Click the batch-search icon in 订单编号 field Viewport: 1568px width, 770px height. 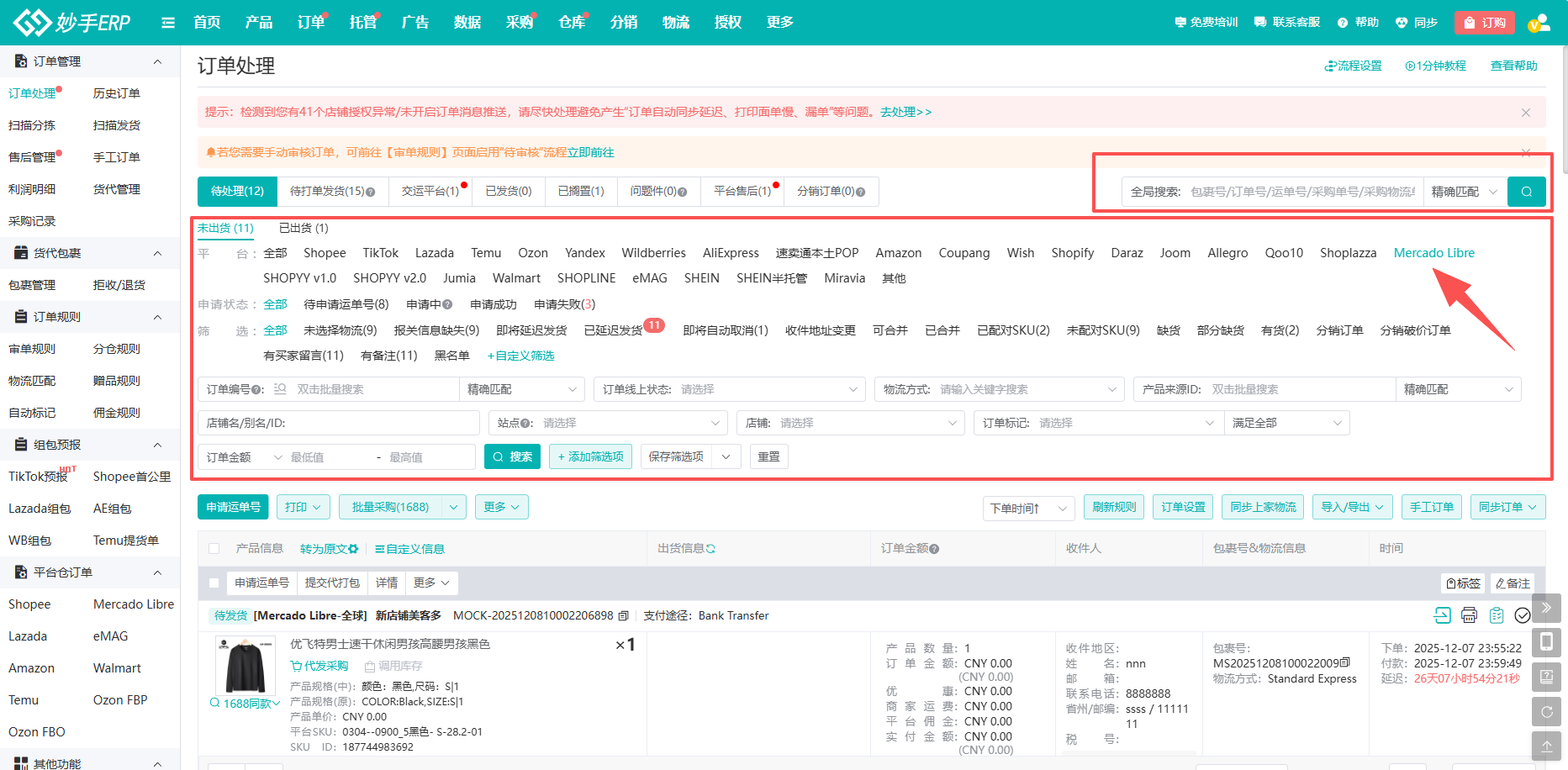pyautogui.click(x=280, y=389)
